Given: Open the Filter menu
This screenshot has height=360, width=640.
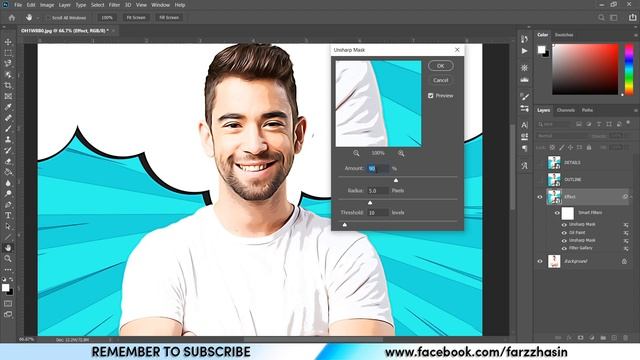Looking at the screenshot, I should 114,5.
